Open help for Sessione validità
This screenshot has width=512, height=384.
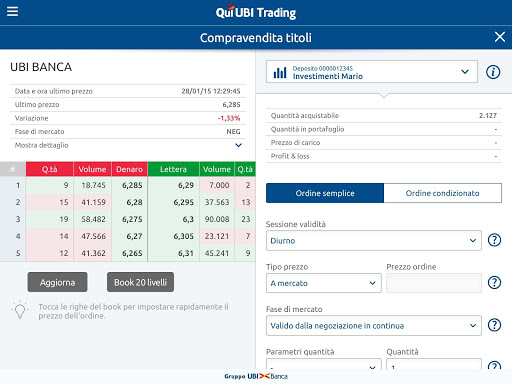pos(494,240)
